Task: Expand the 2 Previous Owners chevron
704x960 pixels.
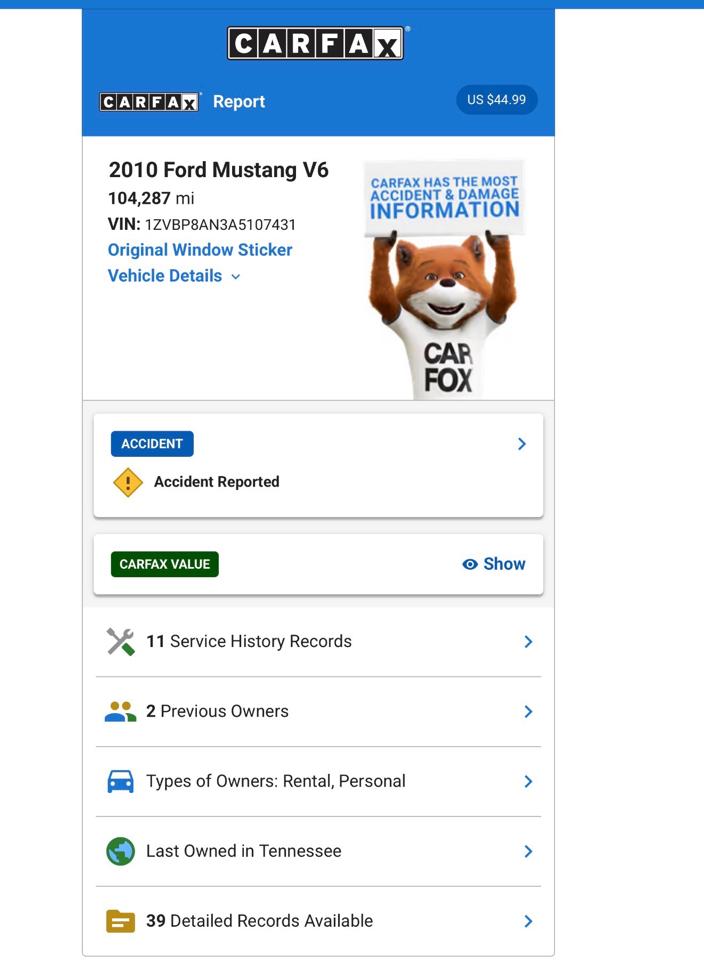Action: point(528,711)
